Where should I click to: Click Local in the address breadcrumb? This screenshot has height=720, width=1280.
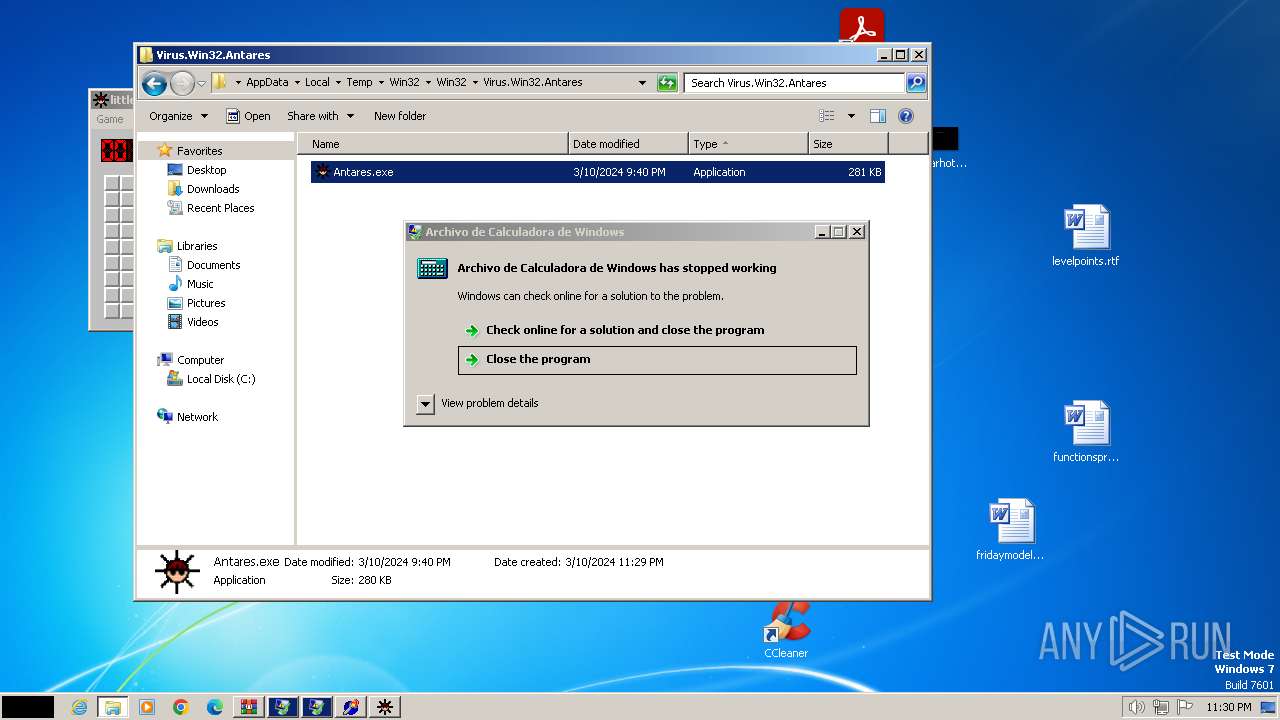(x=317, y=83)
